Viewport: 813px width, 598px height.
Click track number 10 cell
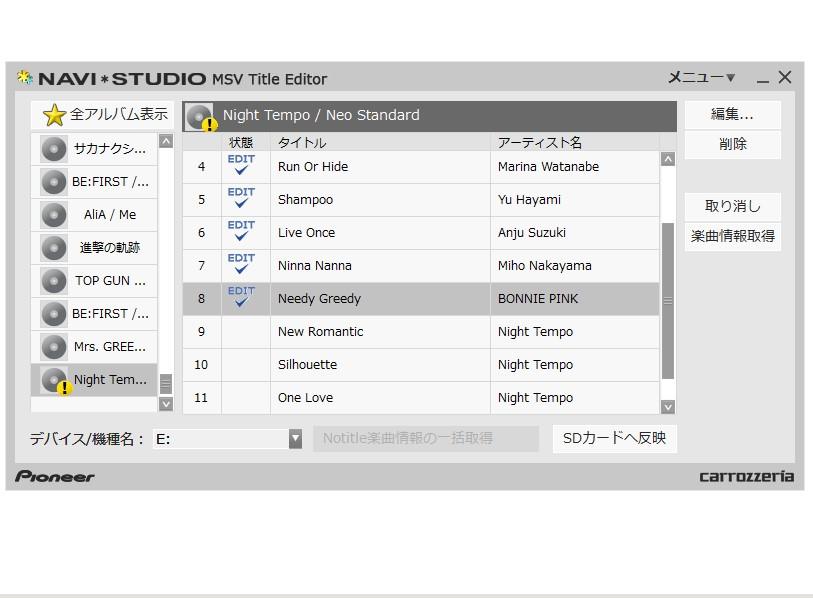(x=201, y=365)
